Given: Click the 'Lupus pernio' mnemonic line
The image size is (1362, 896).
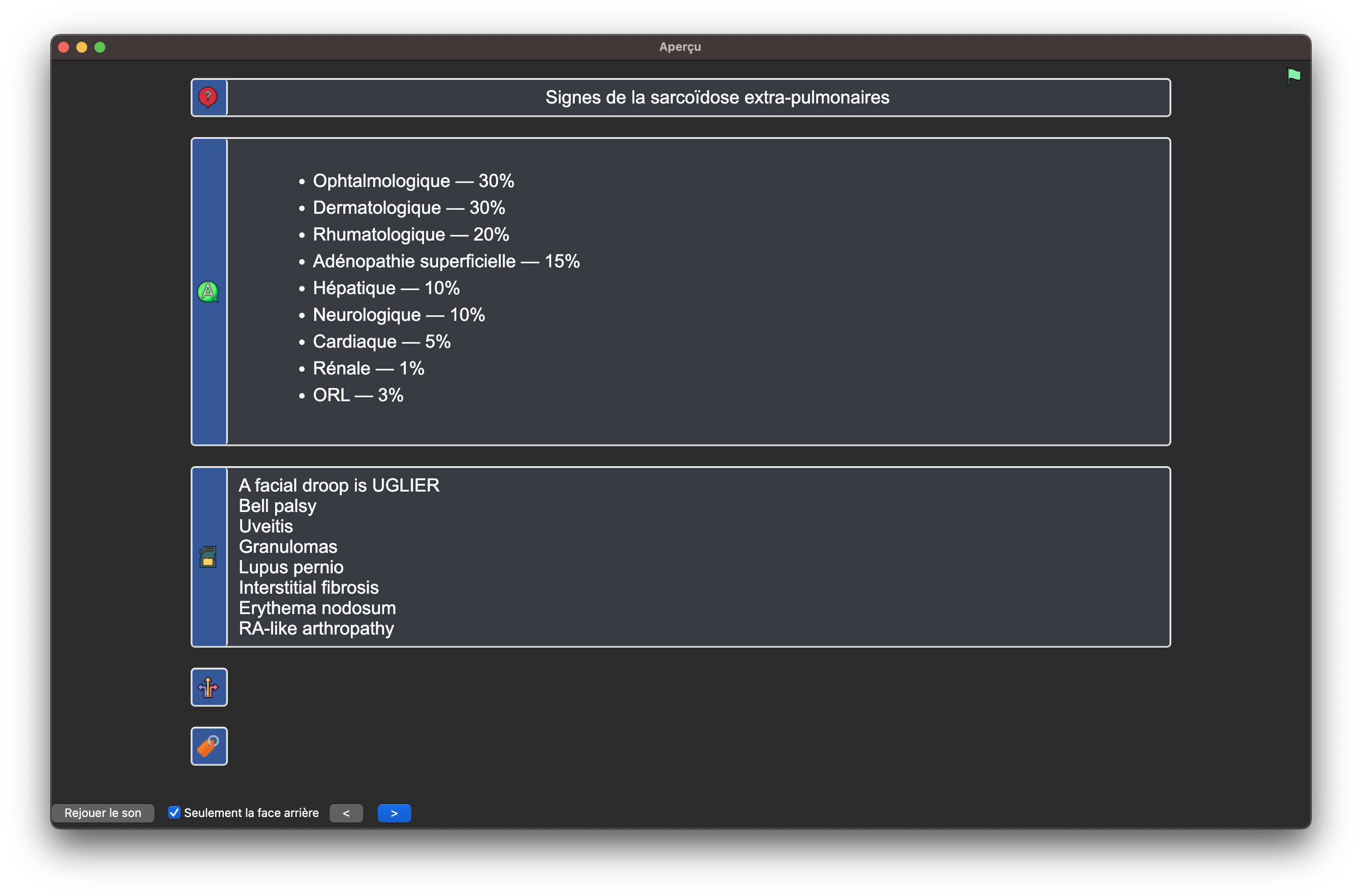Looking at the screenshot, I should pos(291,567).
